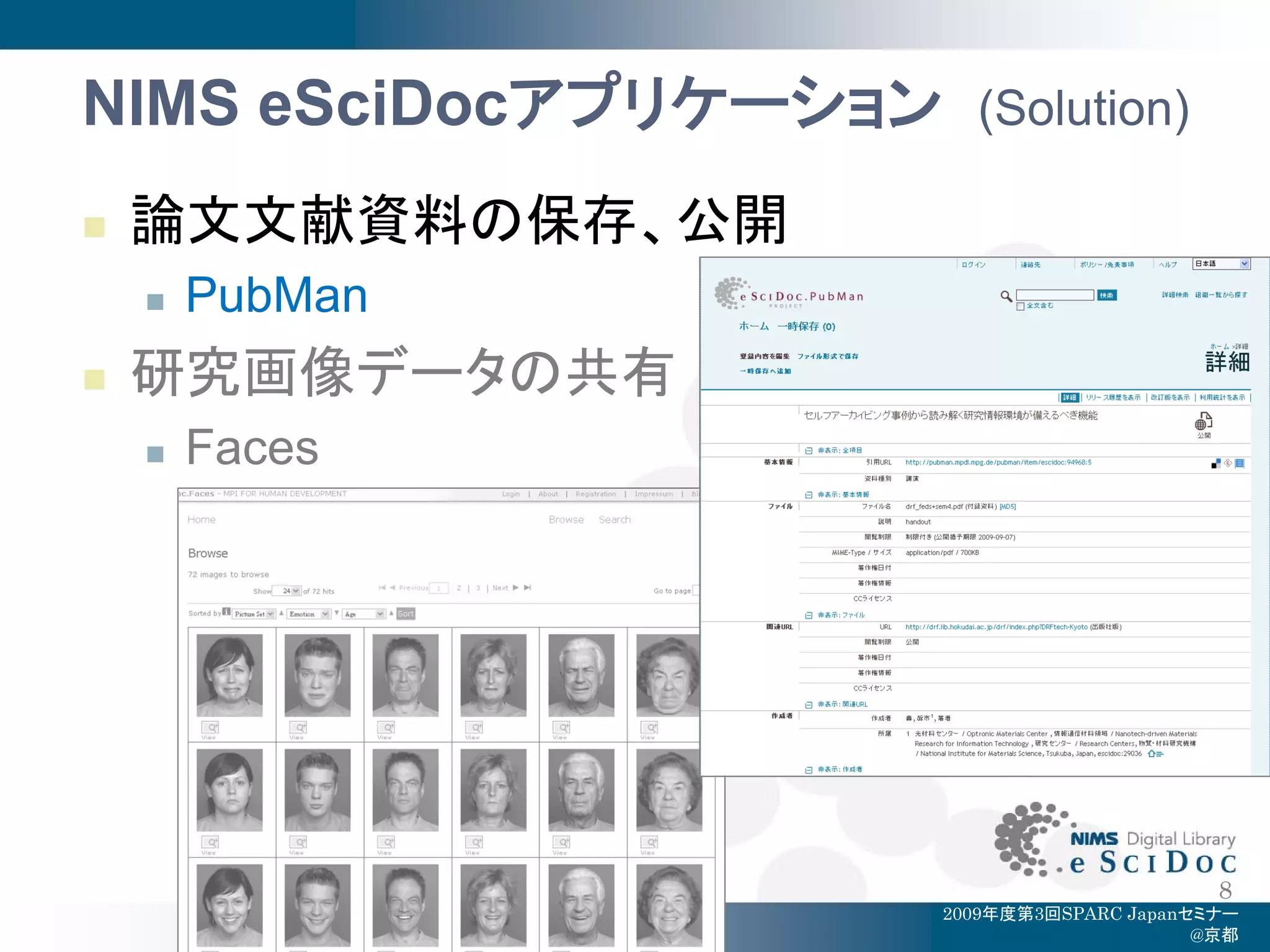
Task: Click the 組織一覧から探す link
Action: click(x=1221, y=295)
